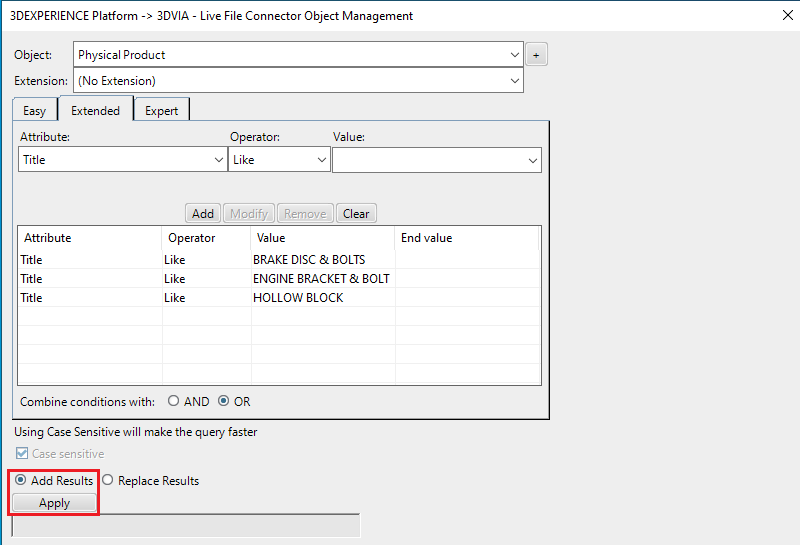Click Title in the HOLLOW BLOCK row
This screenshot has width=800, height=545.
[31, 298]
